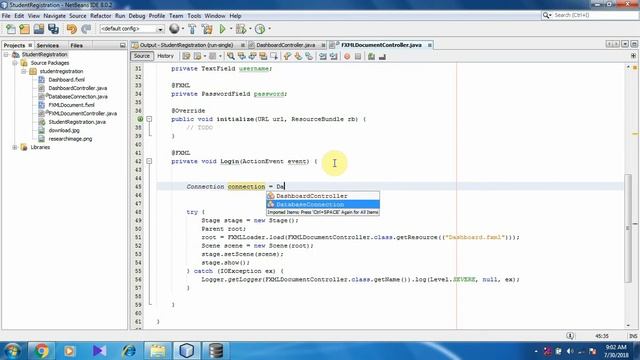Expand the Libraries node
This screenshot has height=360, width=640.
tap(15, 147)
